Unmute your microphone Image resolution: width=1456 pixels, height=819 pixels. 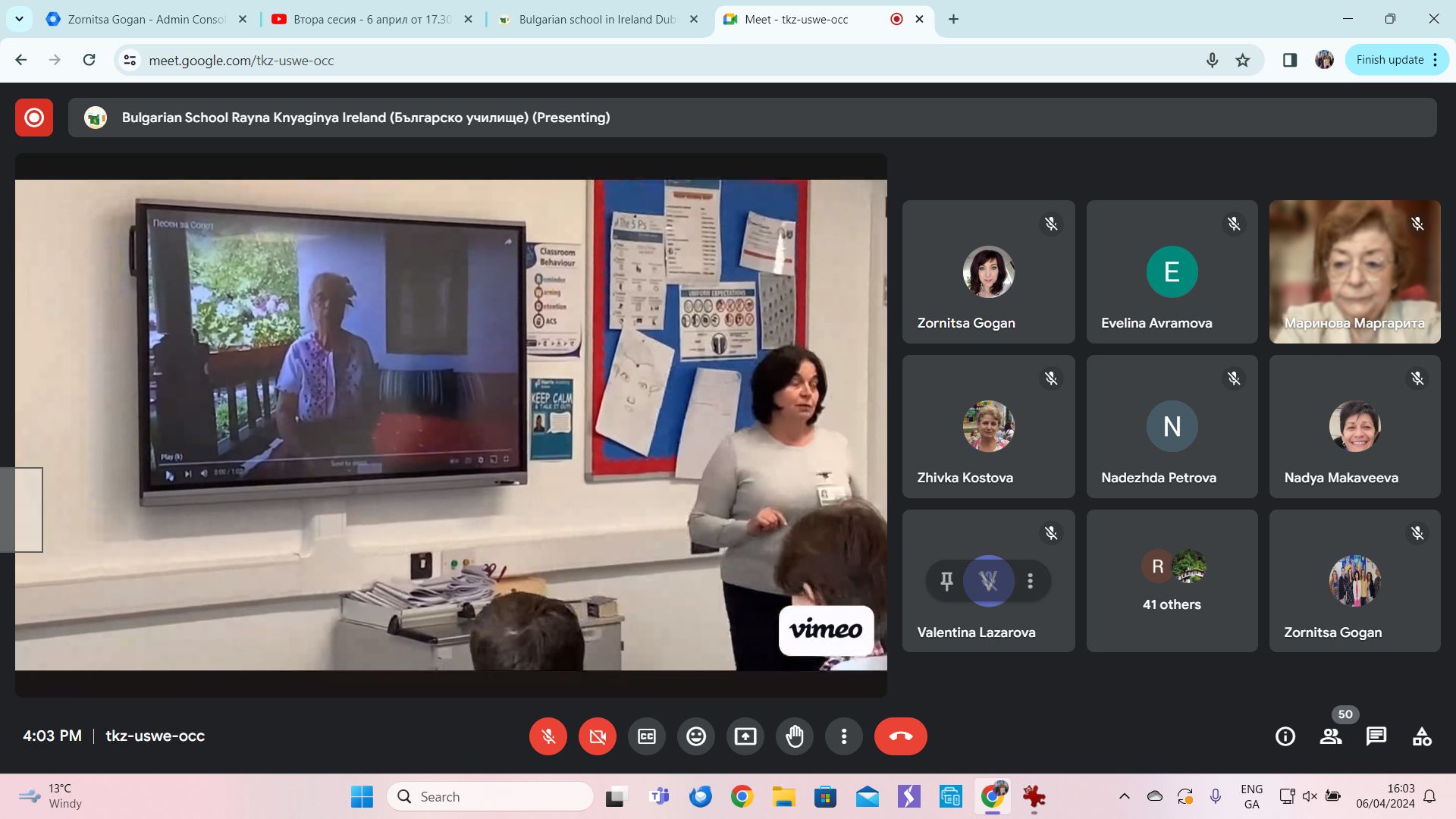(548, 736)
